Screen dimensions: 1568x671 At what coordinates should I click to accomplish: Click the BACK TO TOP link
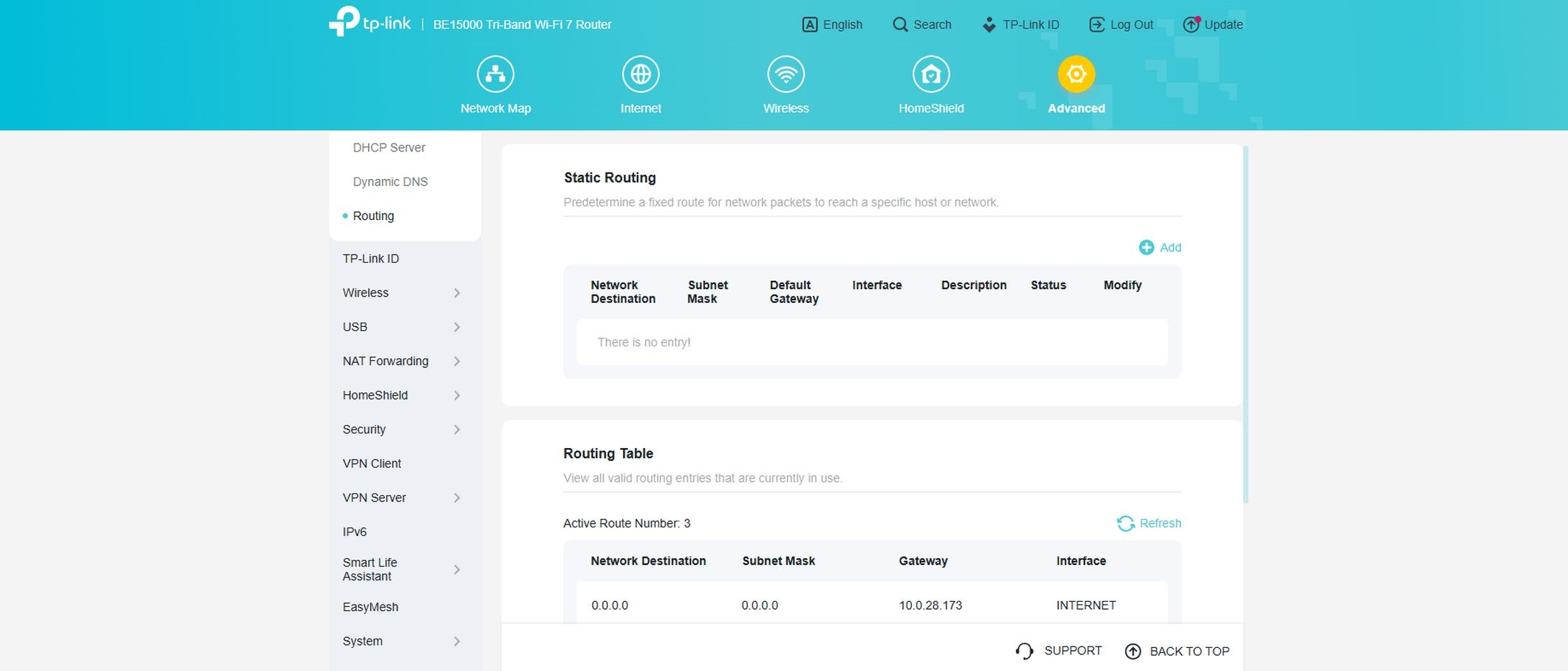tap(1177, 651)
